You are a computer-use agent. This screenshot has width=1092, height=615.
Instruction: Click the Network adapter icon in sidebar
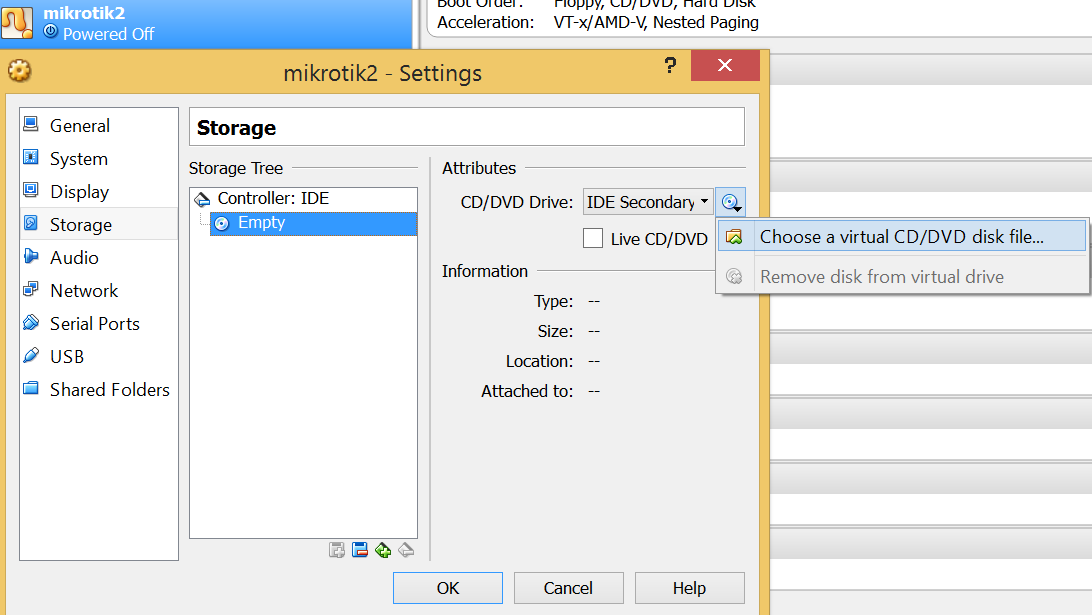pyautogui.click(x=31, y=288)
